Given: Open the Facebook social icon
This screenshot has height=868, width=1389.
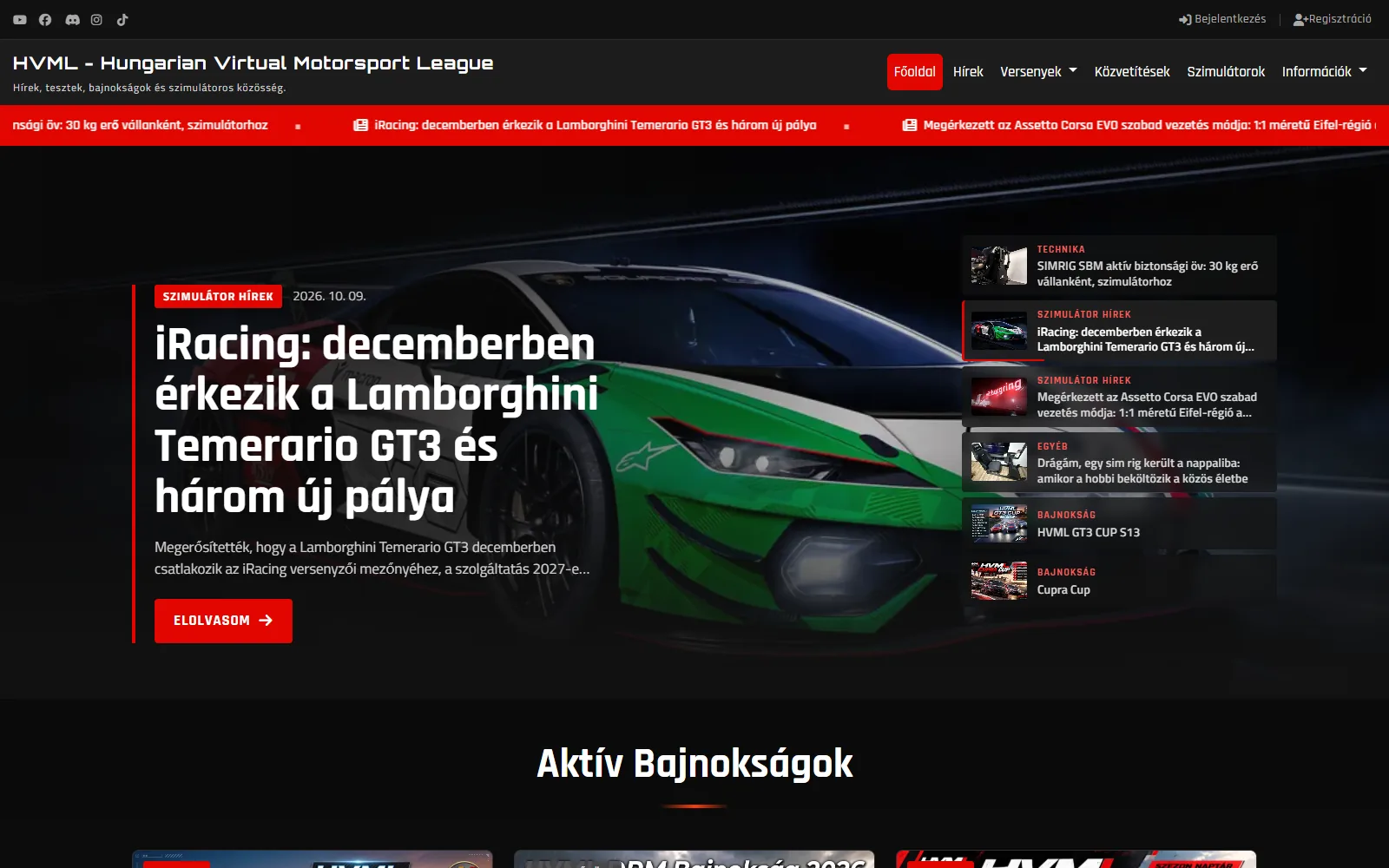Looking at the screenshot, I should tap(45, 19).
